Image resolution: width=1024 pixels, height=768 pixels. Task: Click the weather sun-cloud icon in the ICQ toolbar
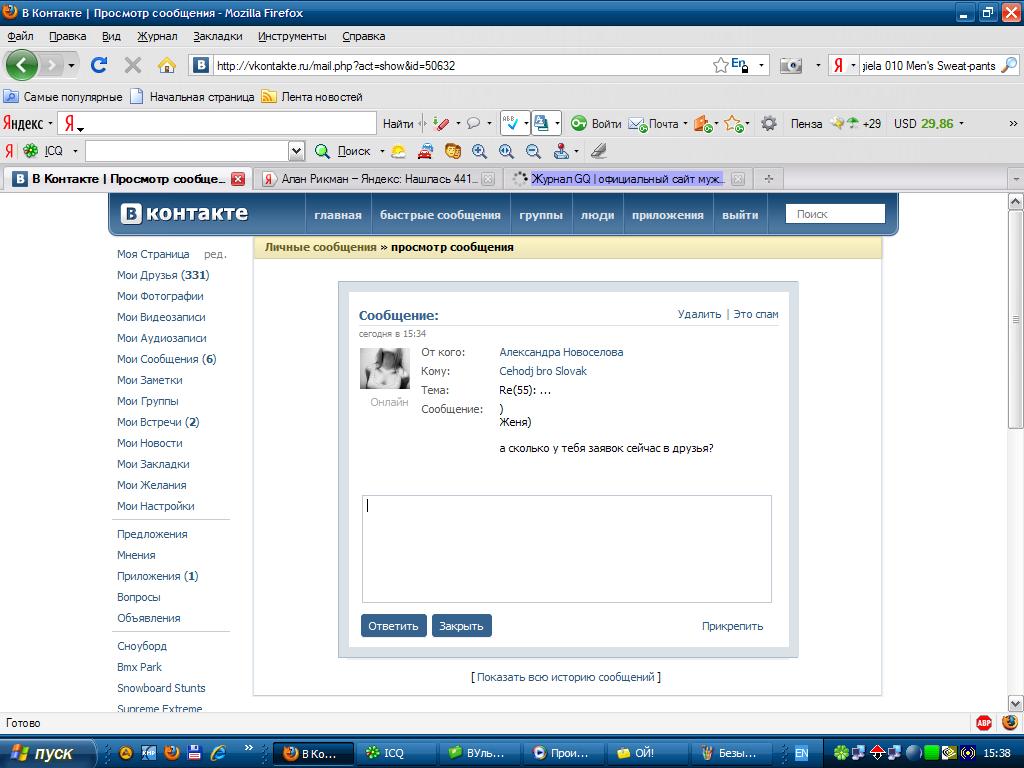(x=398, y=152)
